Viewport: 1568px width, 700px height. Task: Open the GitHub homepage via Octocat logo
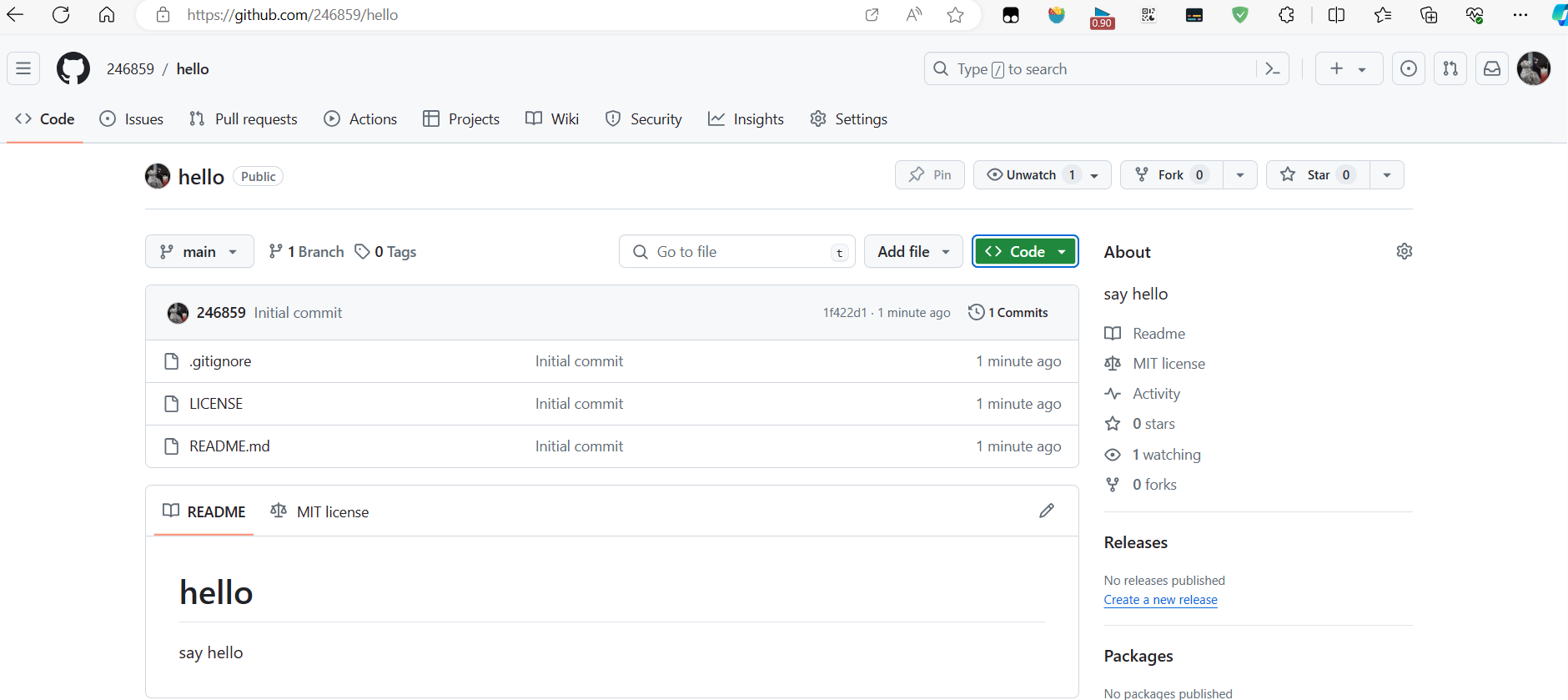click(73, 68)
